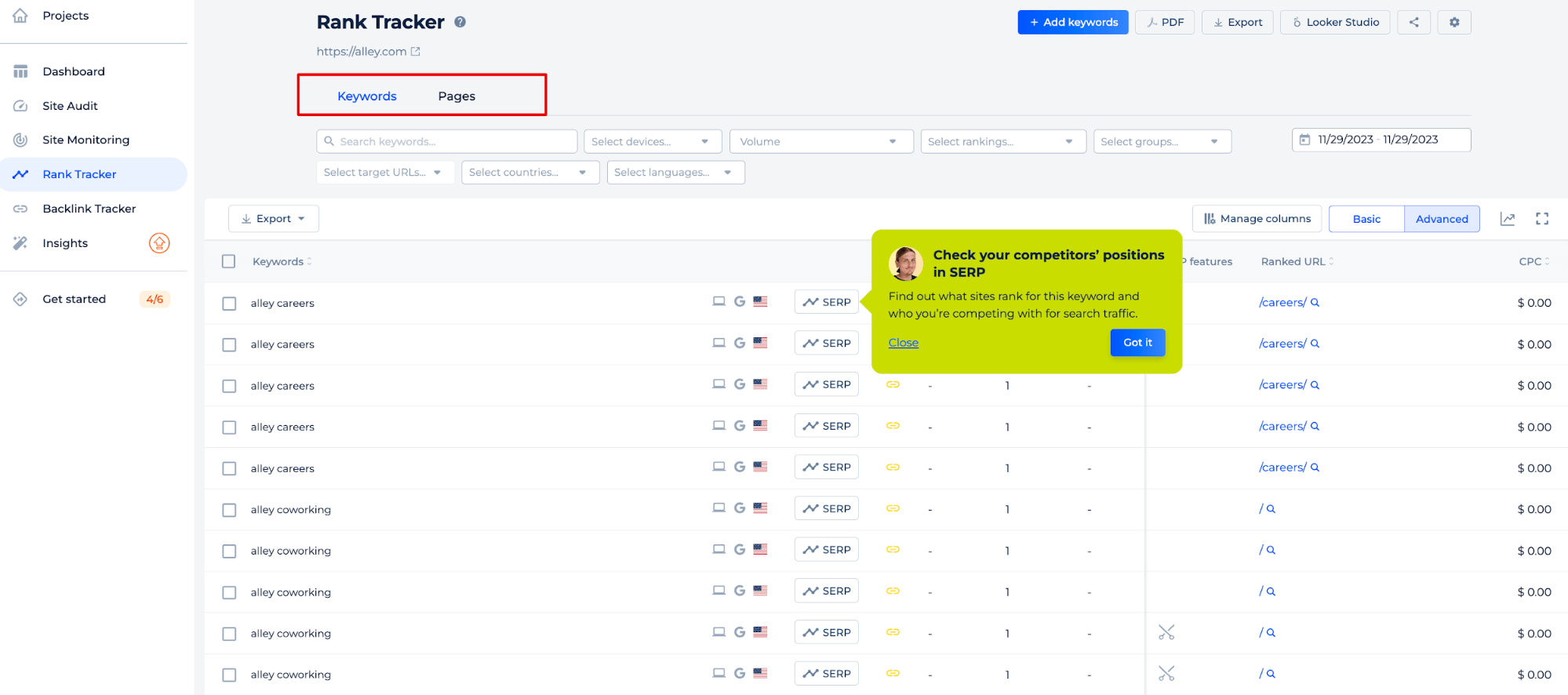Click the PDF export button
Viewport: 1568px width, 695px height.
(1165, 22)
